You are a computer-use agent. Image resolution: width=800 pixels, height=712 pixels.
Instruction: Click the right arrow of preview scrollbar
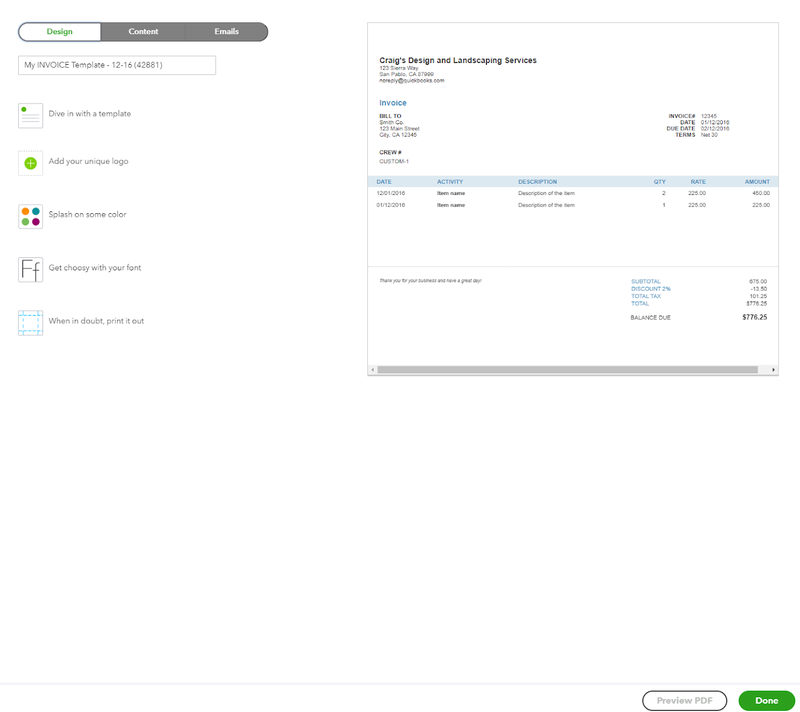pyautogui.click(x=773, y=369)
